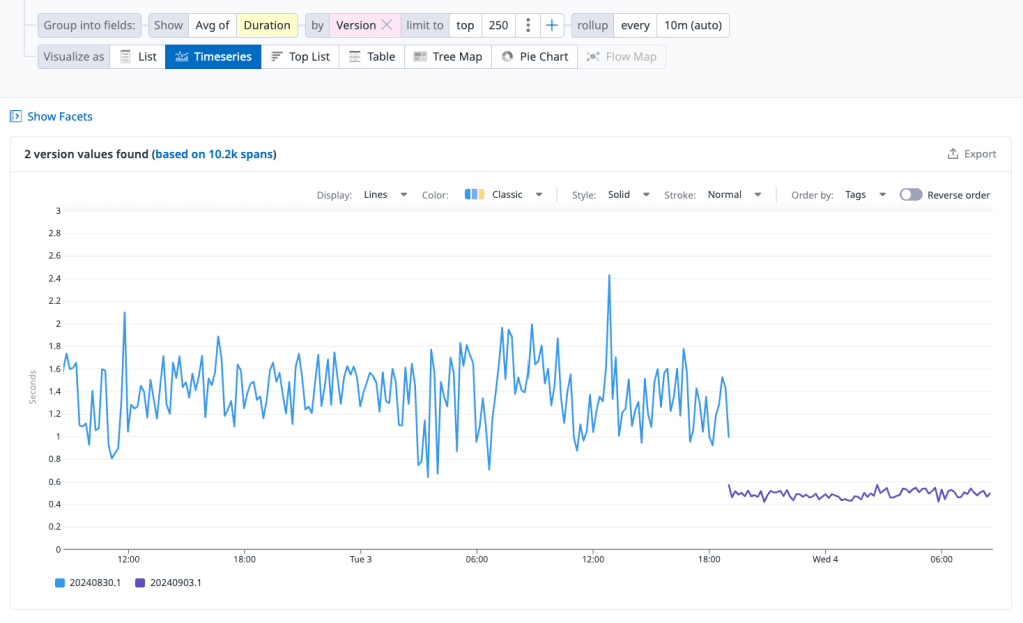Open the Stroke Normal dropdown
This screenshot has width=1023, height=623.
[734, 195]
